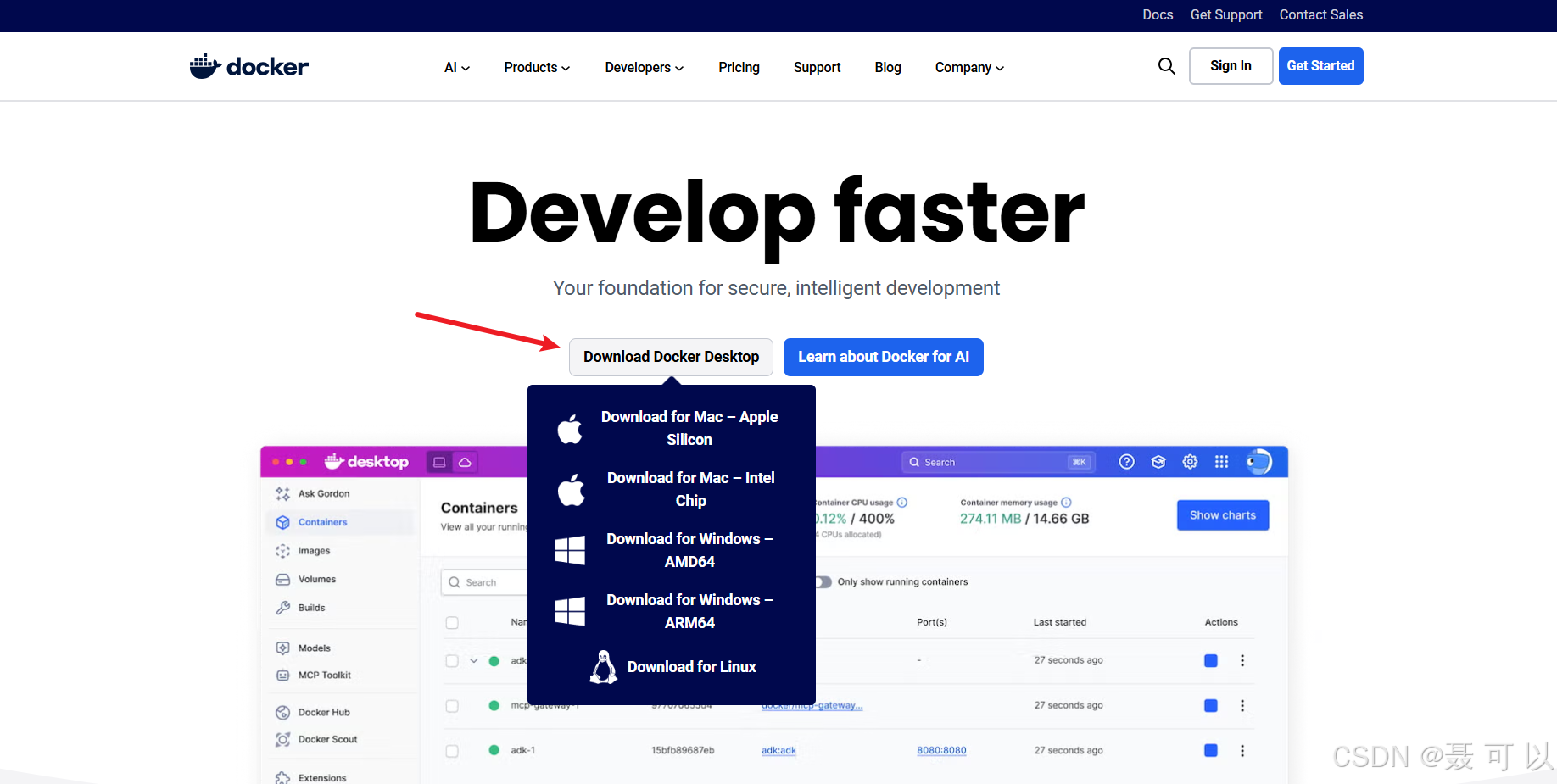Click the settings gear in Docker Desktop header

pyautogui.click(x=1190, y=462)
